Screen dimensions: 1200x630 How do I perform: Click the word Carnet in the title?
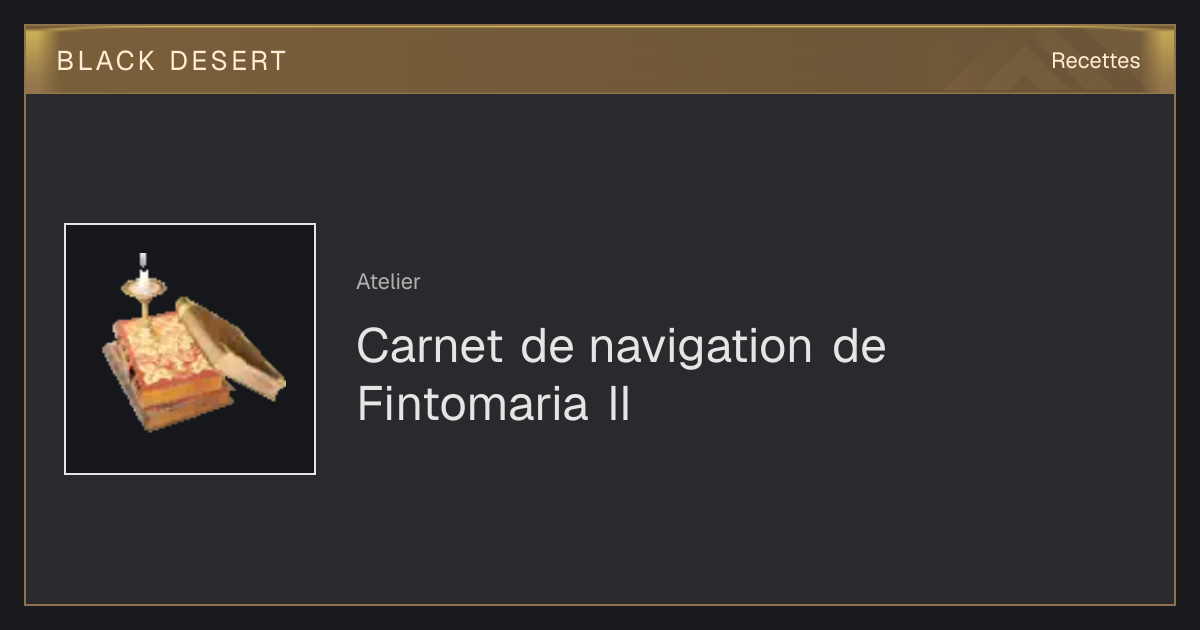pos(432,347)
